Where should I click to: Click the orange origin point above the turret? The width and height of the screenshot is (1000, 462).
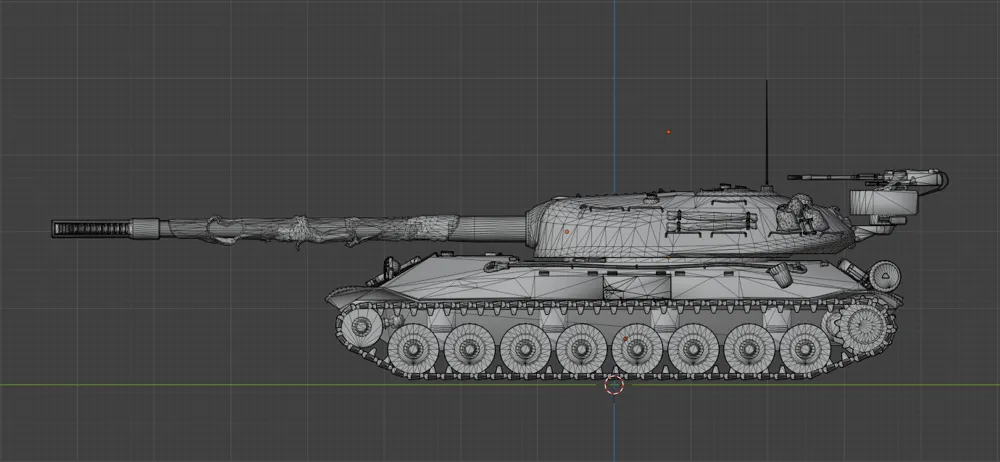point(669,131)
